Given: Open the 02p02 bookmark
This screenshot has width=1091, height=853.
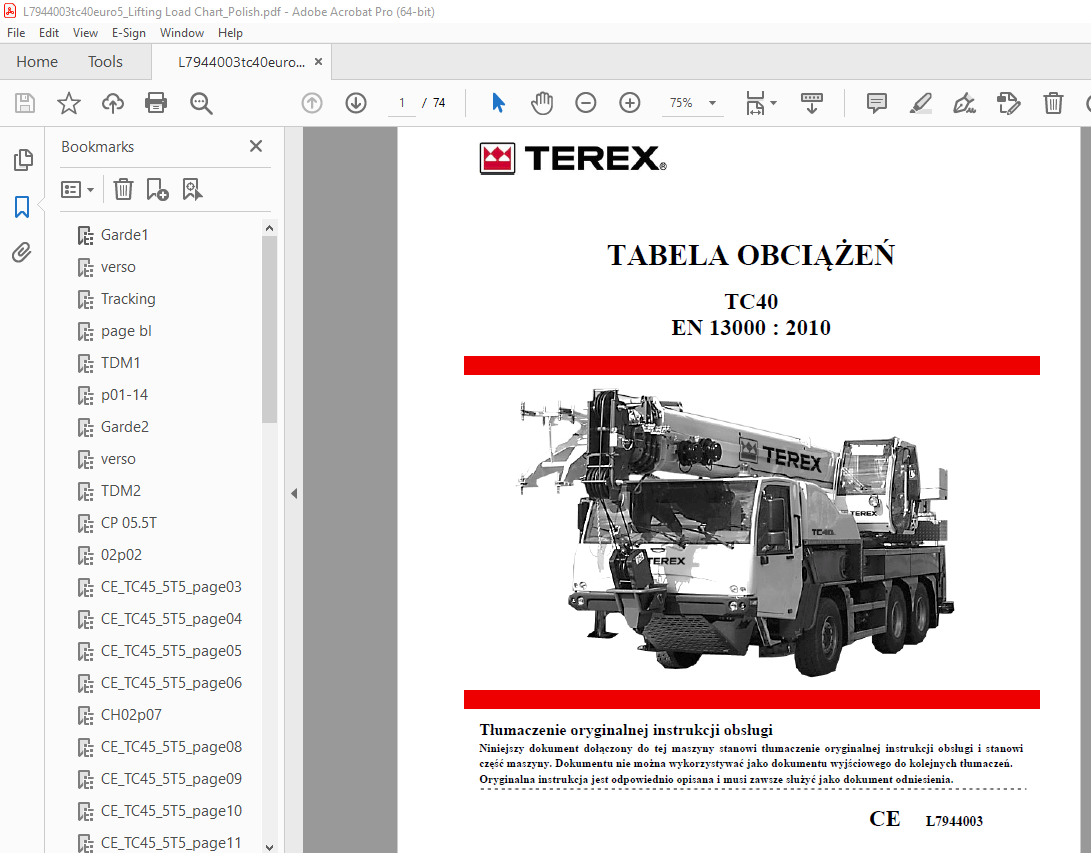Looking at the screenshot, I should [121, 555].
